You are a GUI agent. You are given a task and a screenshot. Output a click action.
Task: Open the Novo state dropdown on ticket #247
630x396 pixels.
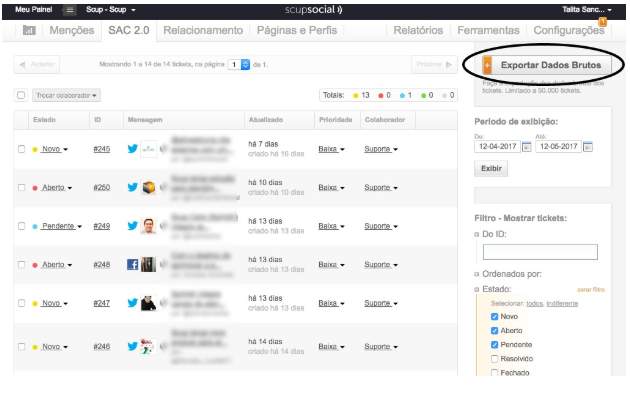click(54, 303)
